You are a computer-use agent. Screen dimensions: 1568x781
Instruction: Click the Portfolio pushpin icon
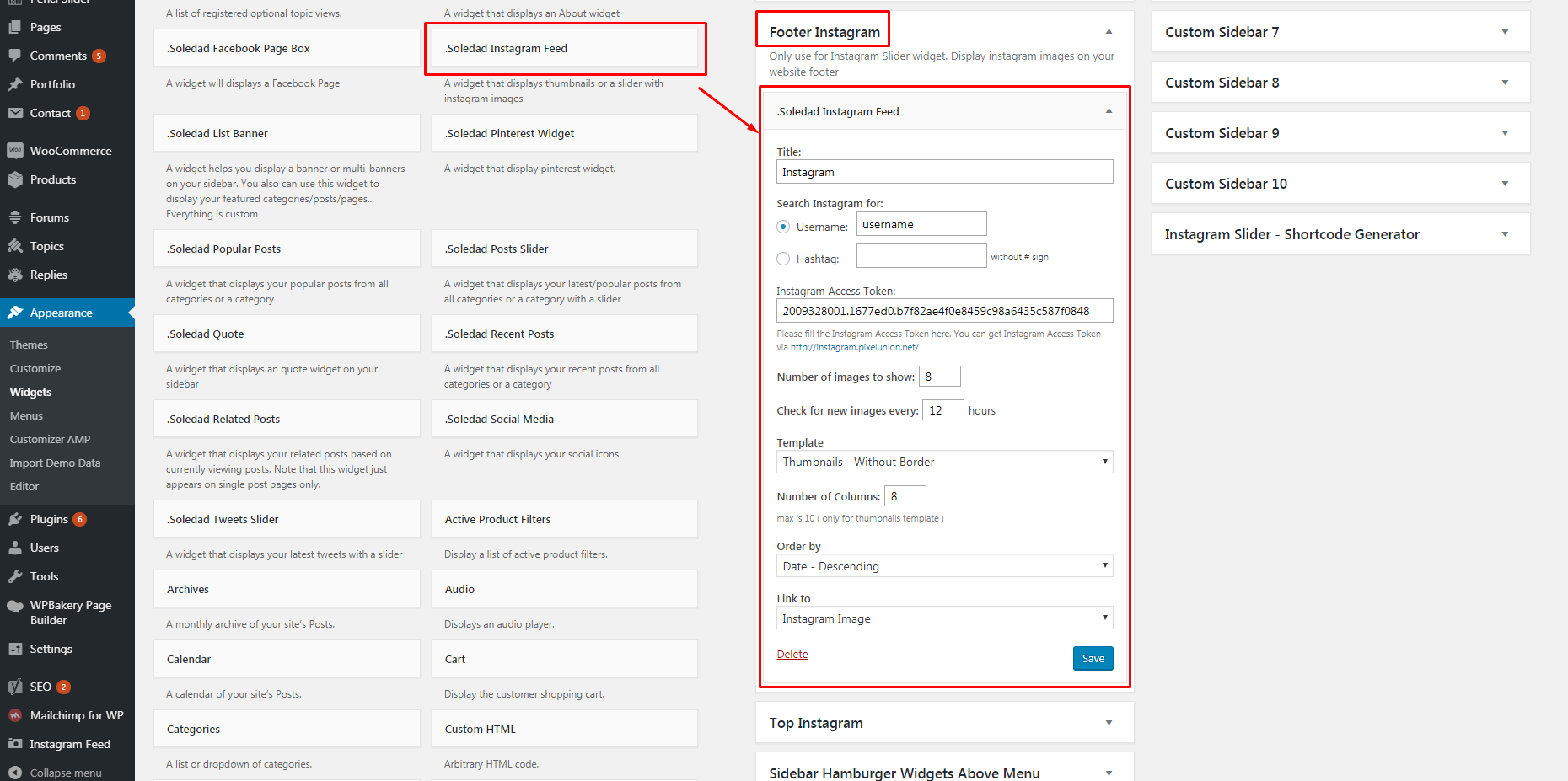(x=15, y=84)
